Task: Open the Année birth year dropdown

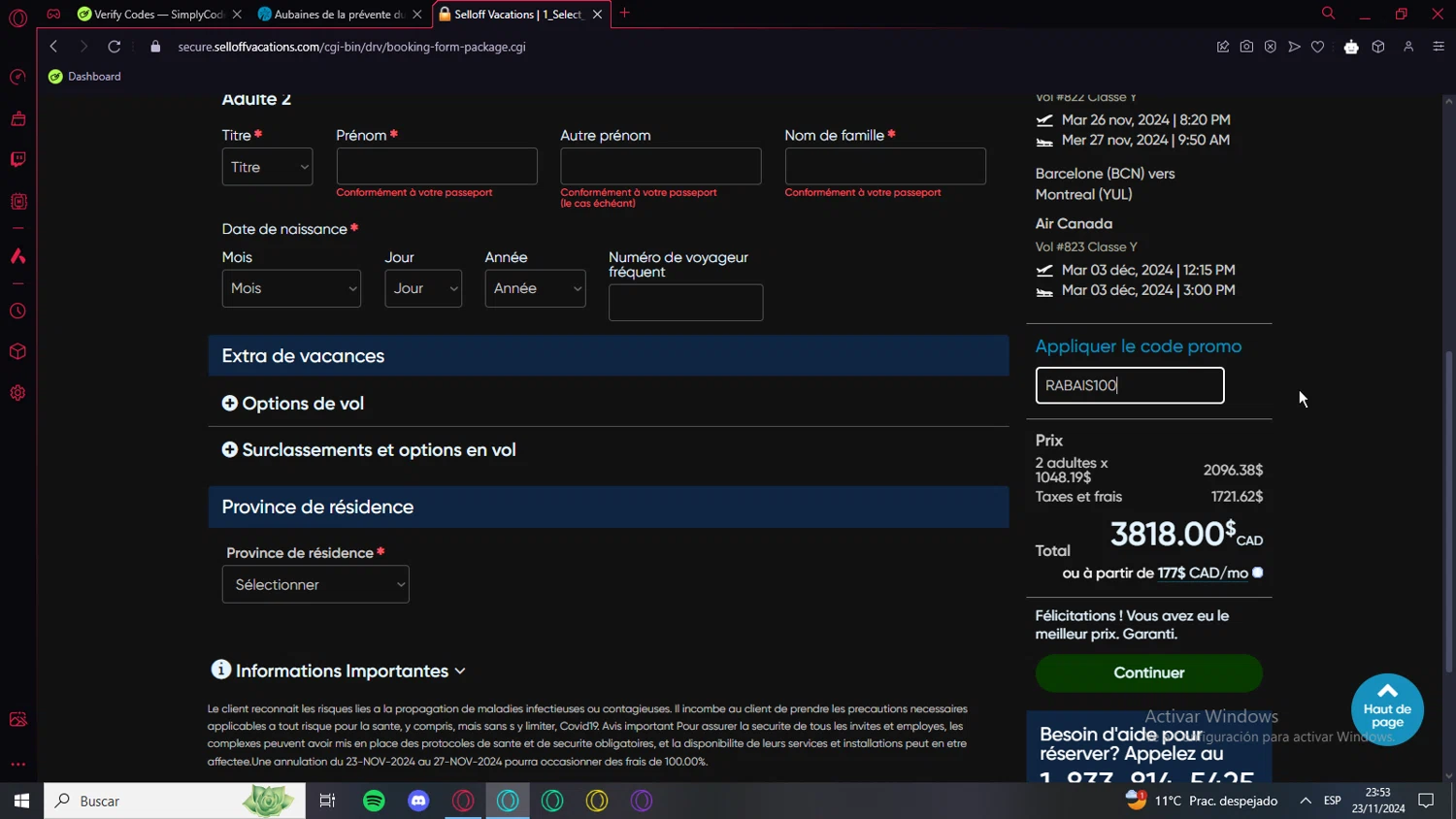Action: 535,288
